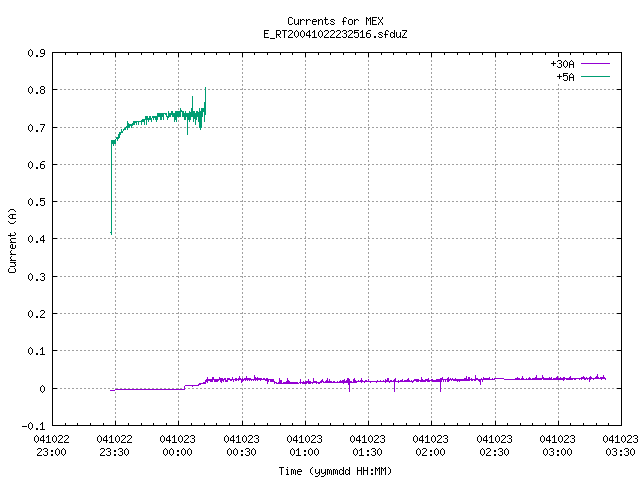Image resolution: width=640 pixels, height=480 pixels.
Task: Click the '+30A' legend label
Action: coord(562,64)
